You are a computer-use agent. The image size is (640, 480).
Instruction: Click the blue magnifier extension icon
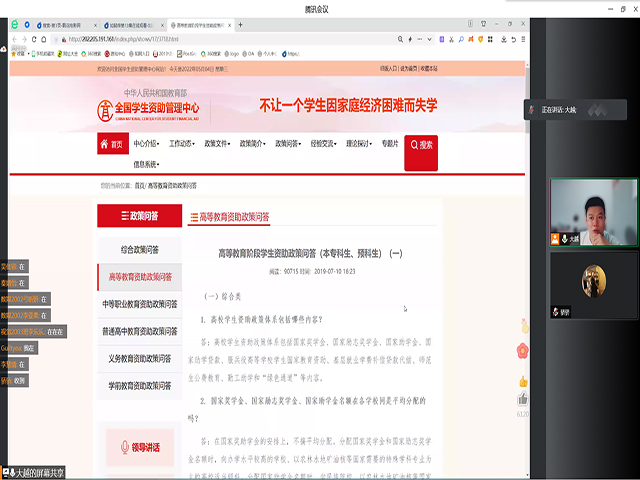point(461,39)
